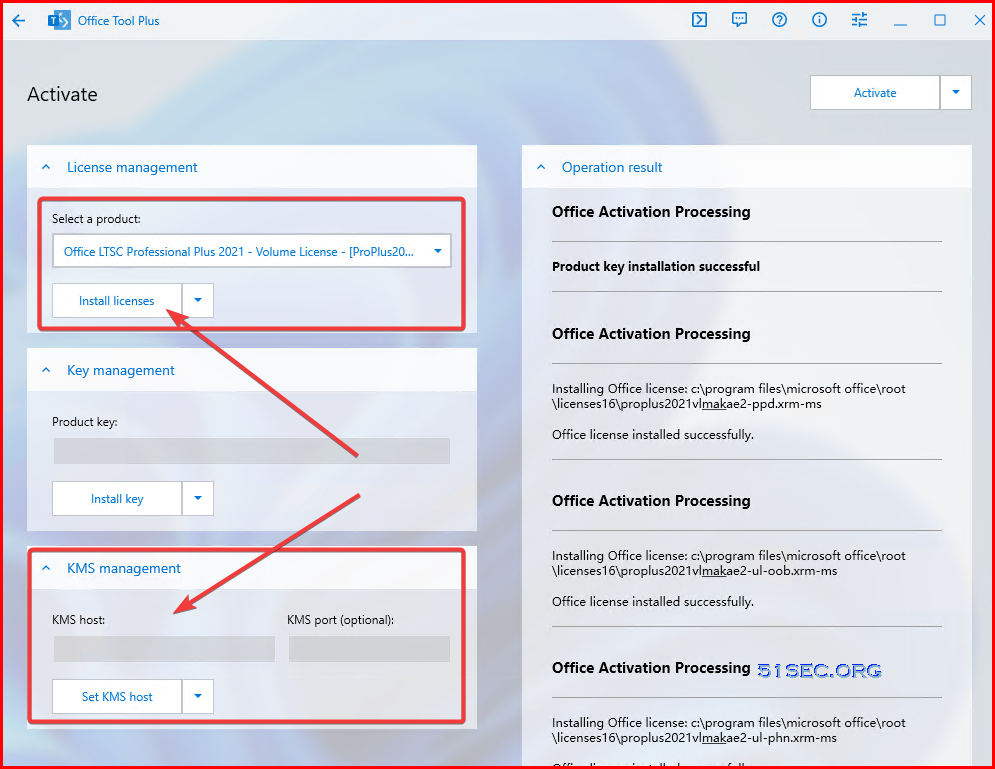Image resolution: width=995 pixels, height=769 pixels.
Task: Show the About info icon
Action: pos(819,20)
